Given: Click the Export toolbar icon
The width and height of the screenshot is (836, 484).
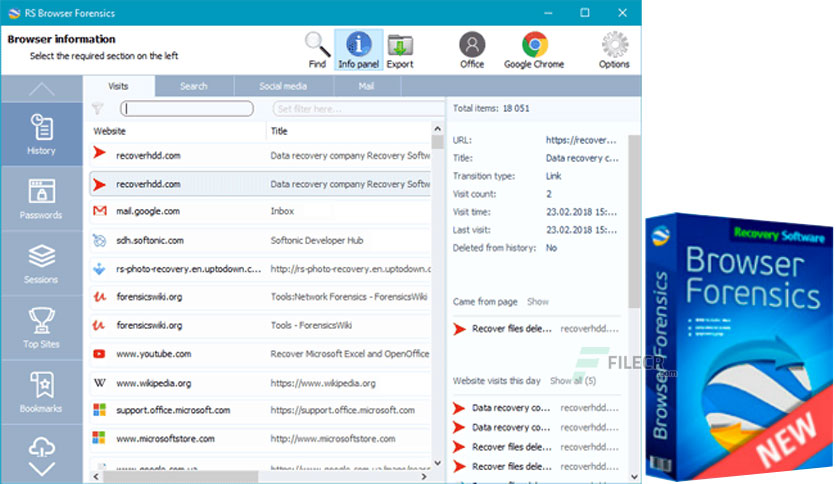Looking at the screenshot, I should tap(400, 50).
